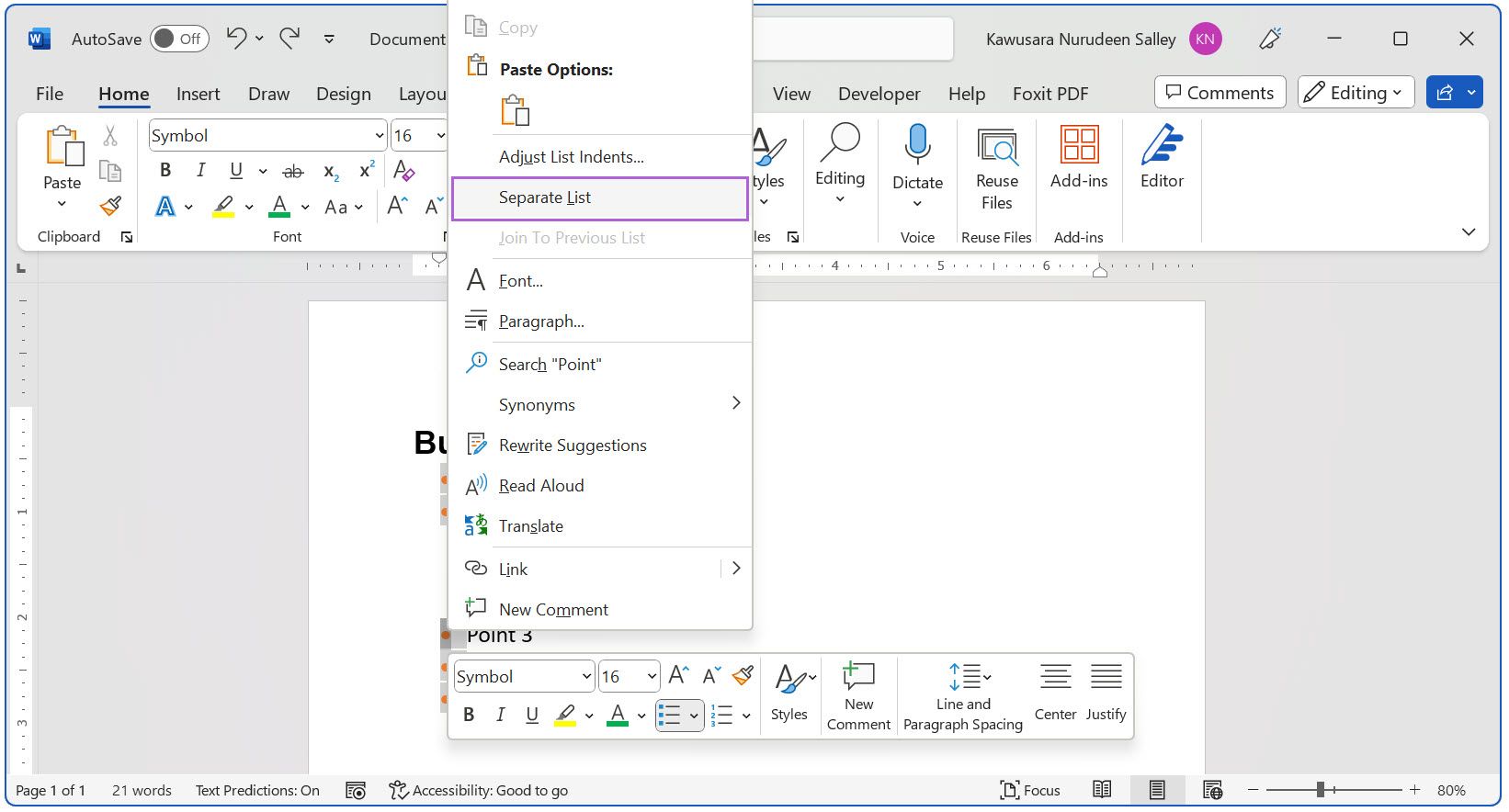The image size is (1509, 812).
Task: Open the ribbon font size dropdown
Action: [440, 136]
